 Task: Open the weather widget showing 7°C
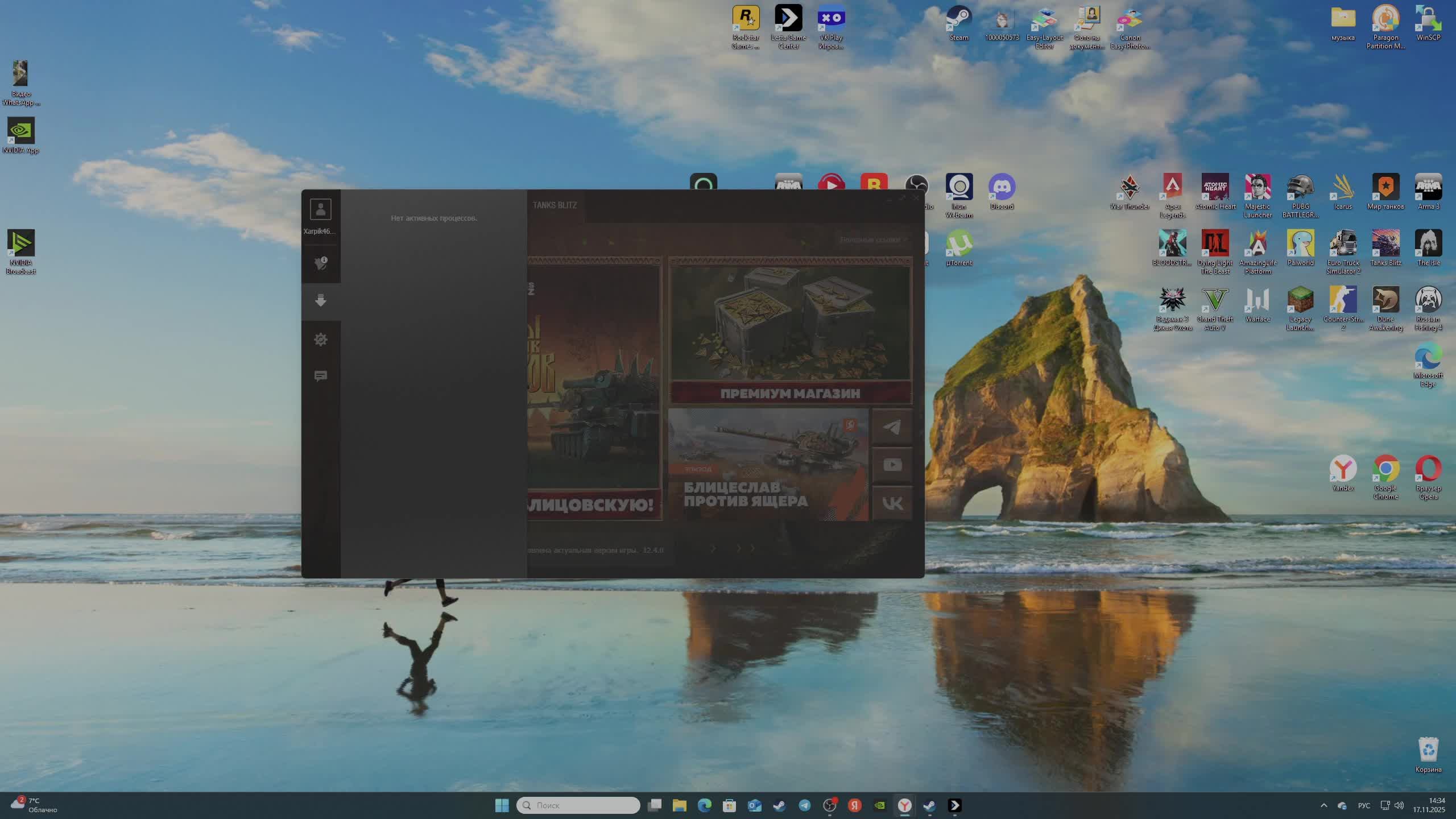pyautogui.click(x=34, y=805)
